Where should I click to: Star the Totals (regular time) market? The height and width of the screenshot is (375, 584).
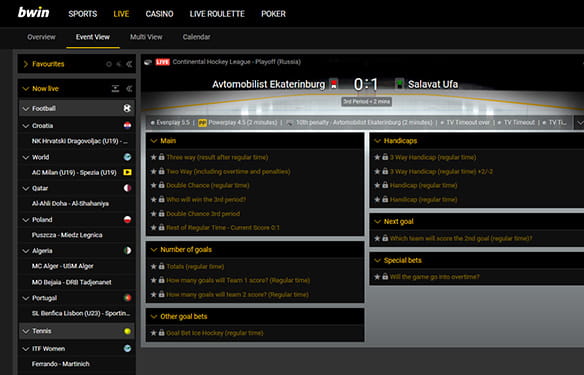pyautogui.click(x=153, y=266)
